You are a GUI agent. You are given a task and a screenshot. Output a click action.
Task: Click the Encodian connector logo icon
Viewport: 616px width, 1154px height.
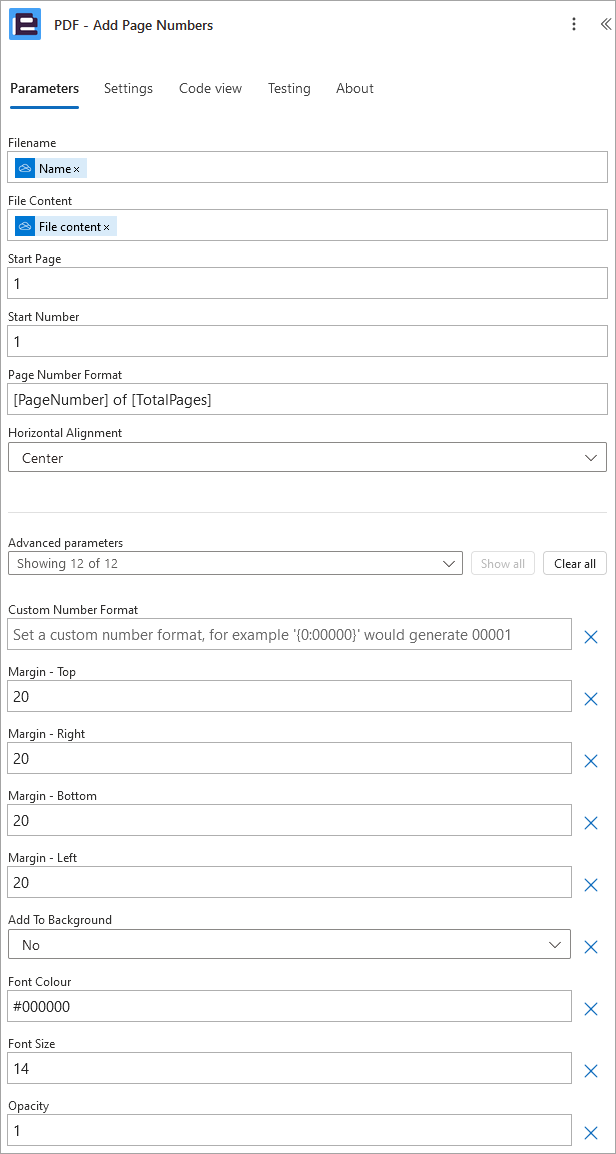click(x=24, y=25)
